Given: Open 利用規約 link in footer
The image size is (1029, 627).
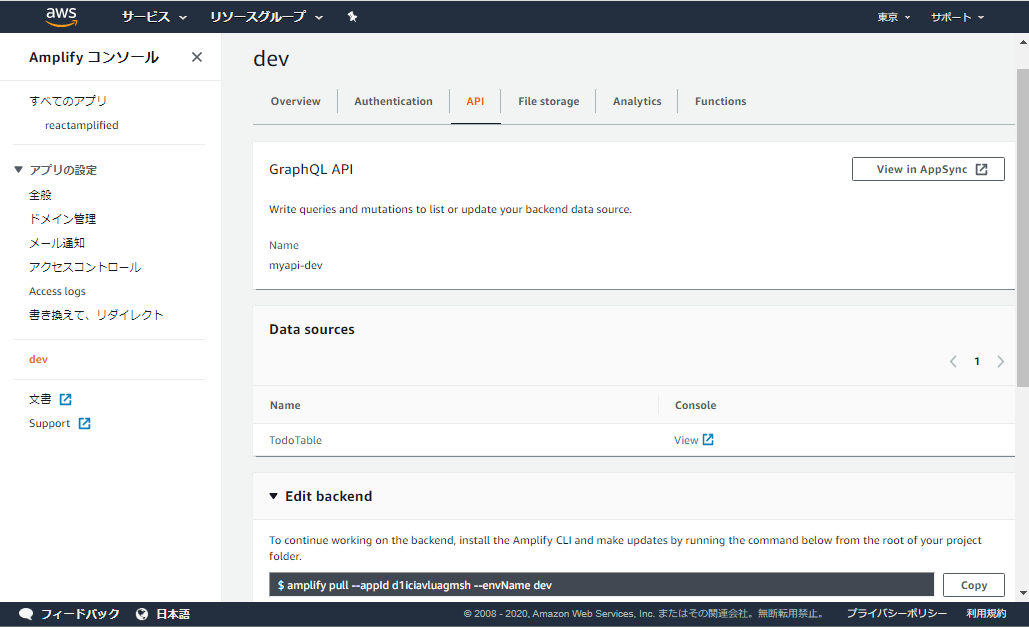Looking at the screenshot, I should point(986,613).
